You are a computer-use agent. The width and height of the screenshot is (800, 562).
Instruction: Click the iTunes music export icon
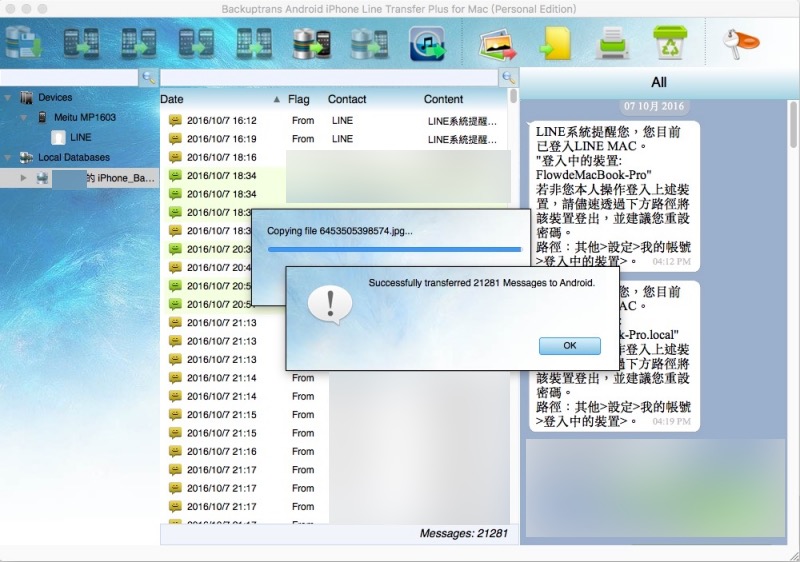(x=428, y=43)
